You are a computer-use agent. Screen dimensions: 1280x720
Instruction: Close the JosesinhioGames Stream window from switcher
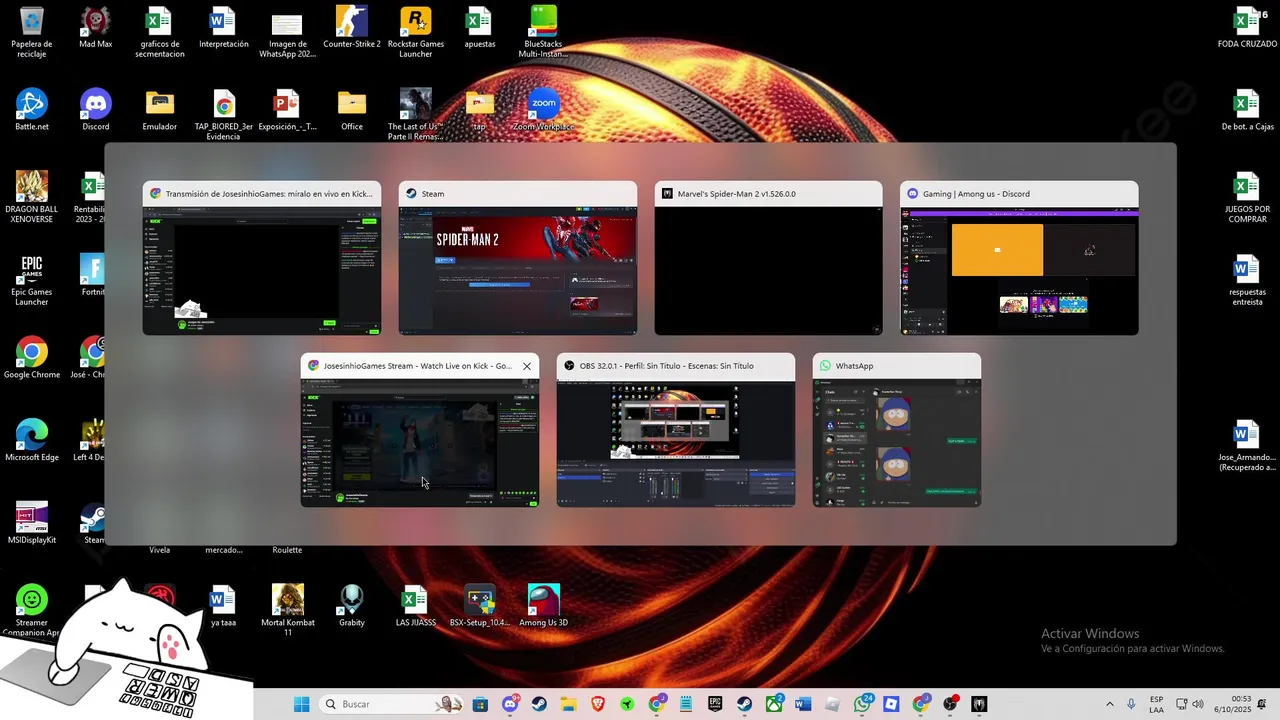click(x=527, y=366)
